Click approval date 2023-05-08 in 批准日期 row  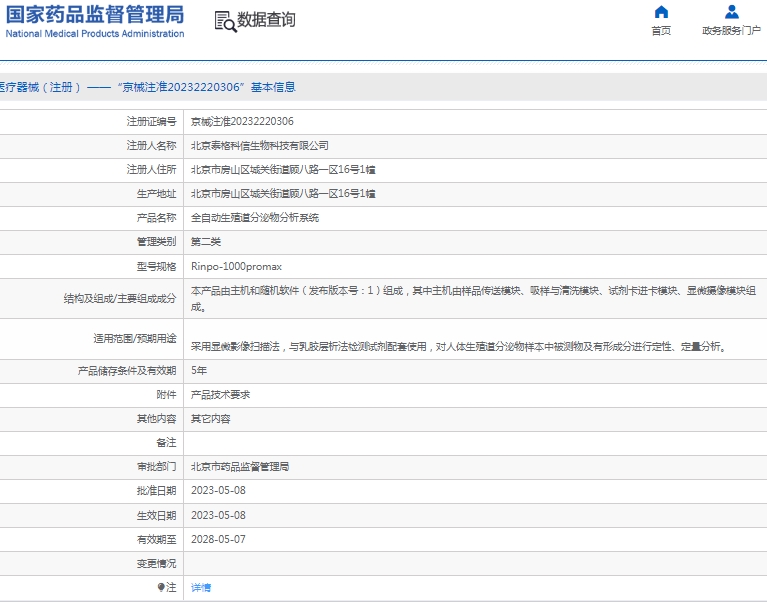click(218, 491)
